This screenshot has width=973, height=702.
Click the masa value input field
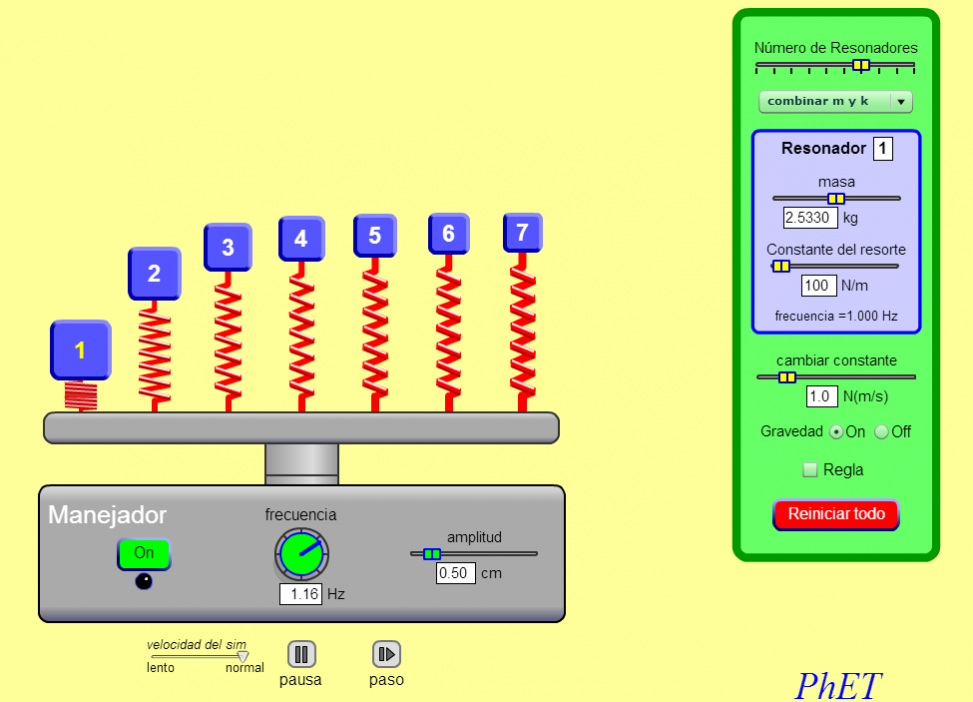point(810,217)
